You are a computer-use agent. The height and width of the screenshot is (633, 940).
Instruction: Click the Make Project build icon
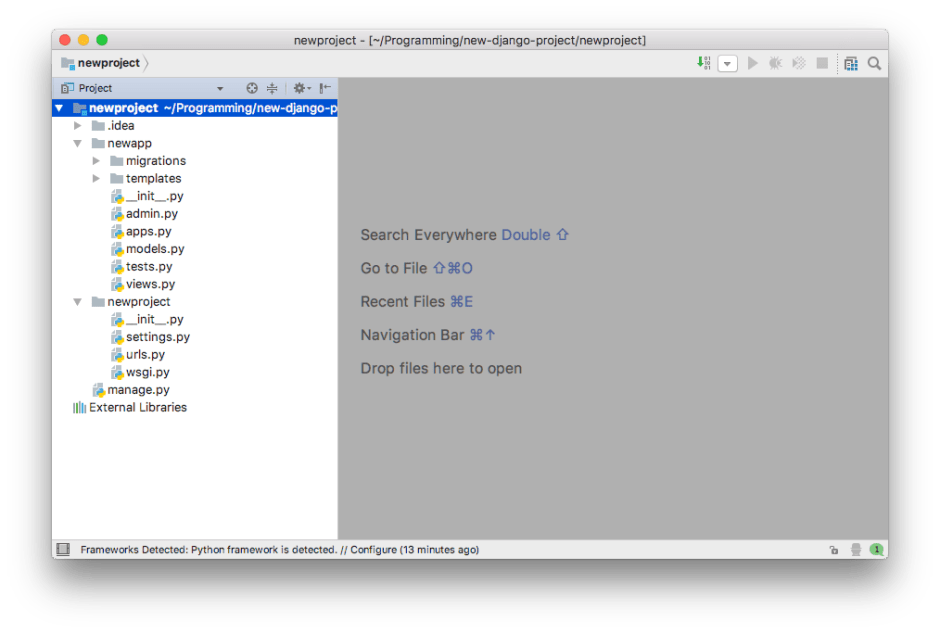pyautogui.click(x=704, y=63)
